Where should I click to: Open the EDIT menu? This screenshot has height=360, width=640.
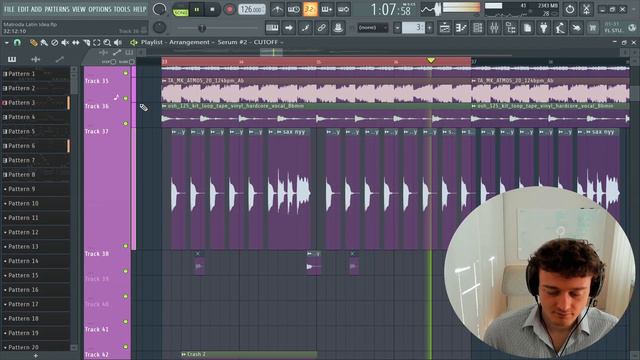23,9
